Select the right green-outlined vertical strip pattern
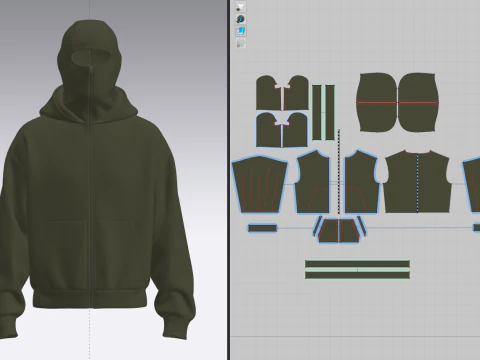480x360 pixels. coord(330,112)
